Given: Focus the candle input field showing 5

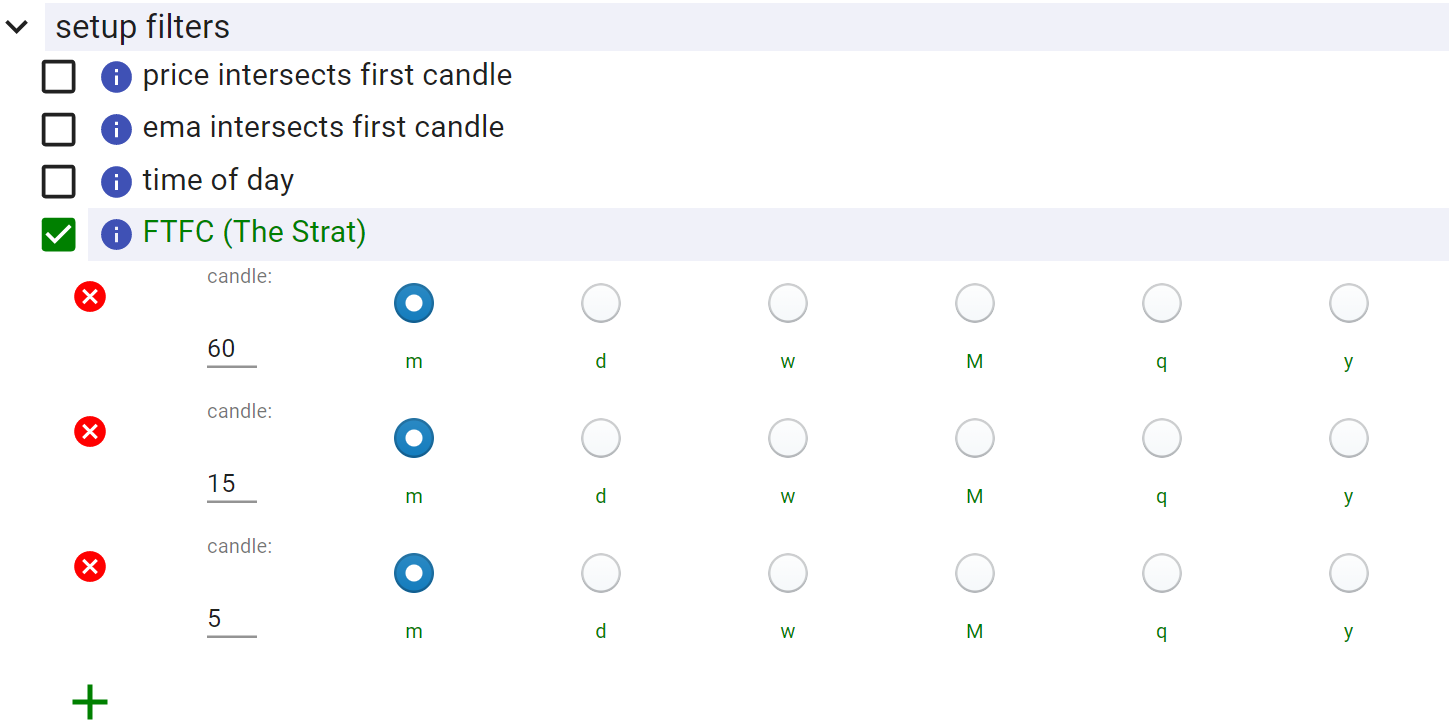Looking at the screenshot, I should [x=231, y=619].
